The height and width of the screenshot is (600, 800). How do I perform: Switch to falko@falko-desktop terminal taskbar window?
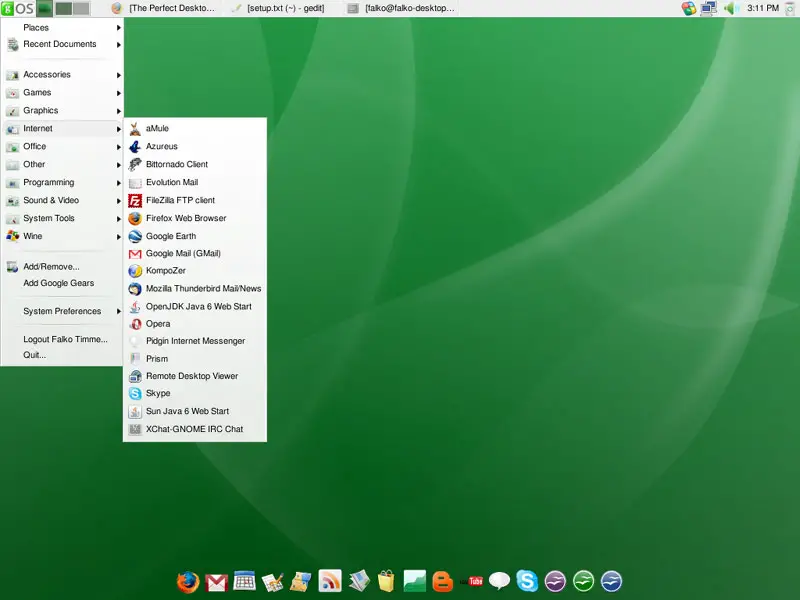[x=401, y=8]
